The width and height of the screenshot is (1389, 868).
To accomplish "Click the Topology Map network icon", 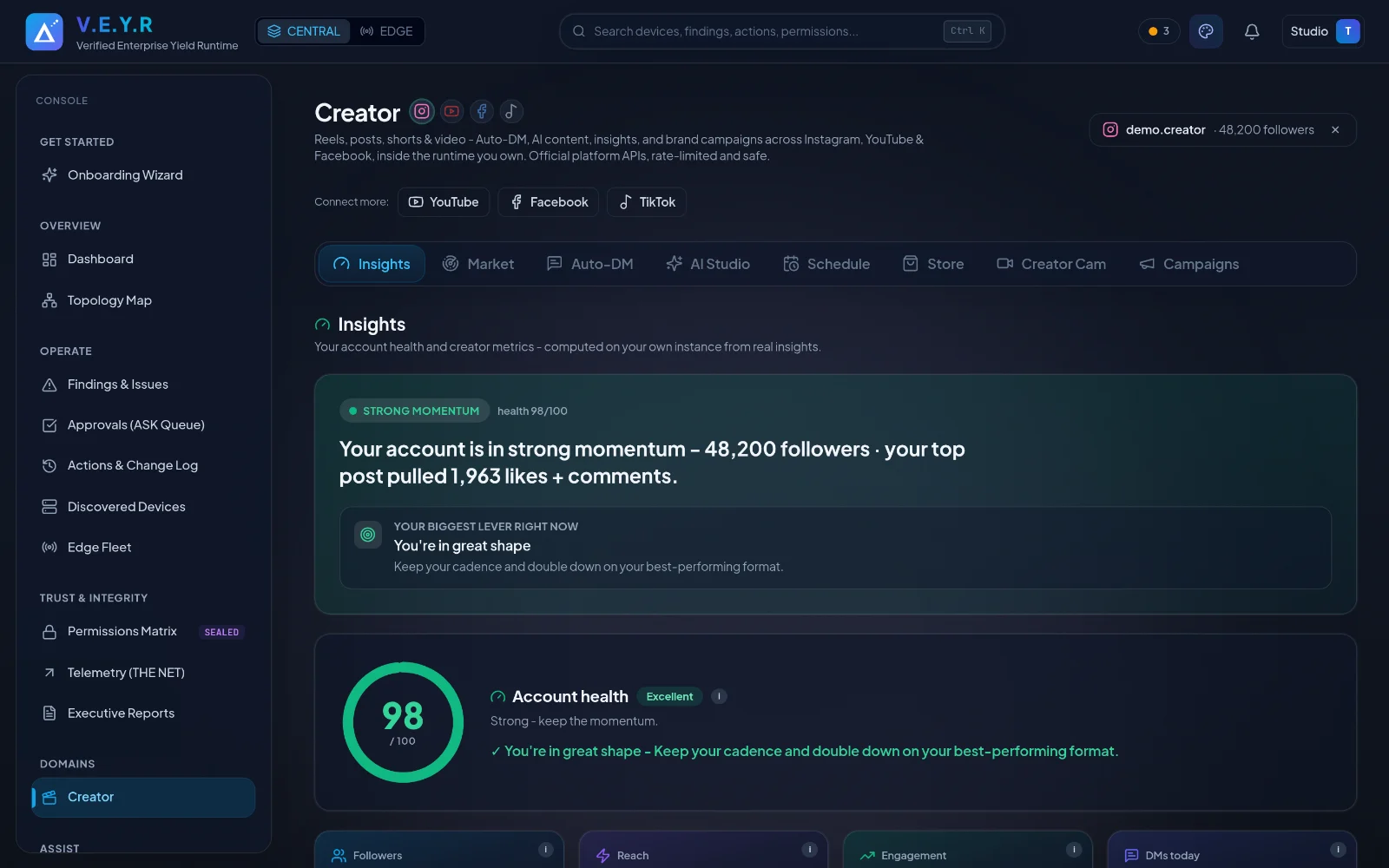I will (x=49, y=300).
